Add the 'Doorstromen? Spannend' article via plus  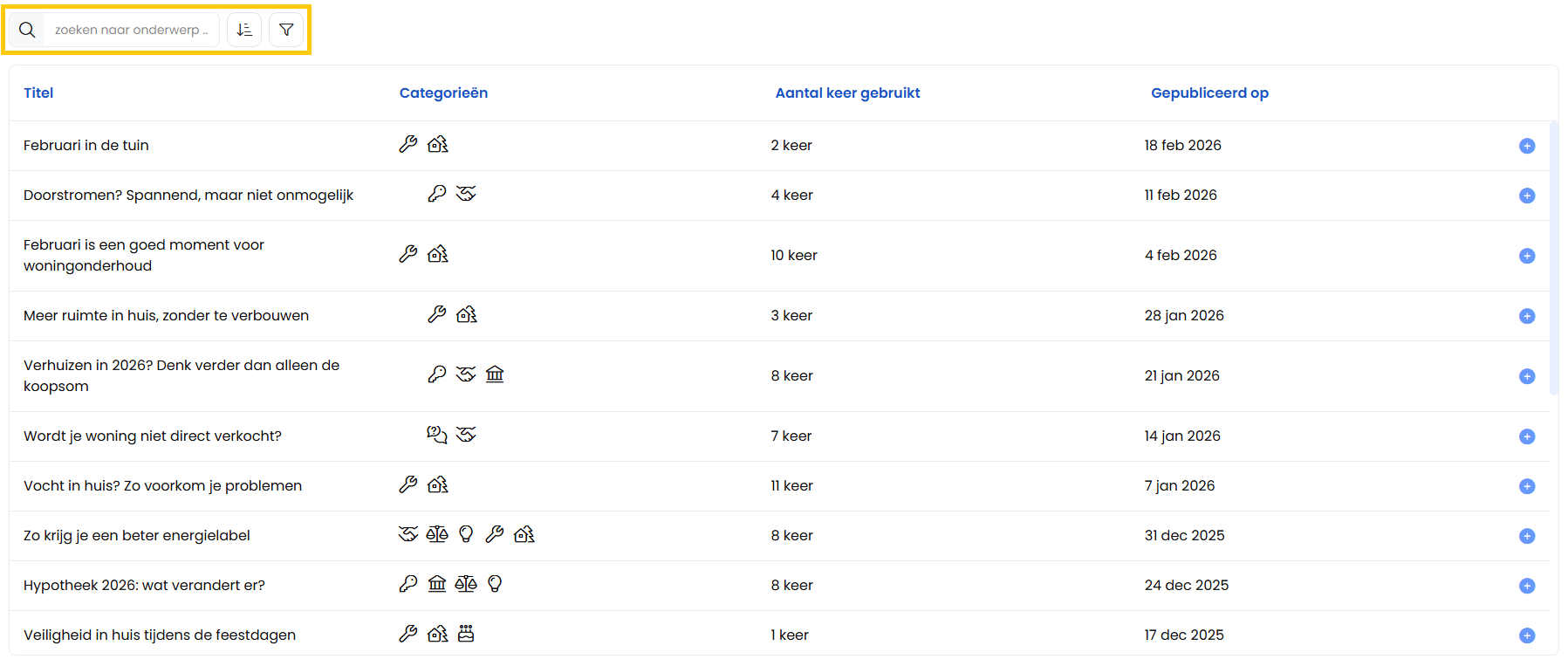[1526, 196]
